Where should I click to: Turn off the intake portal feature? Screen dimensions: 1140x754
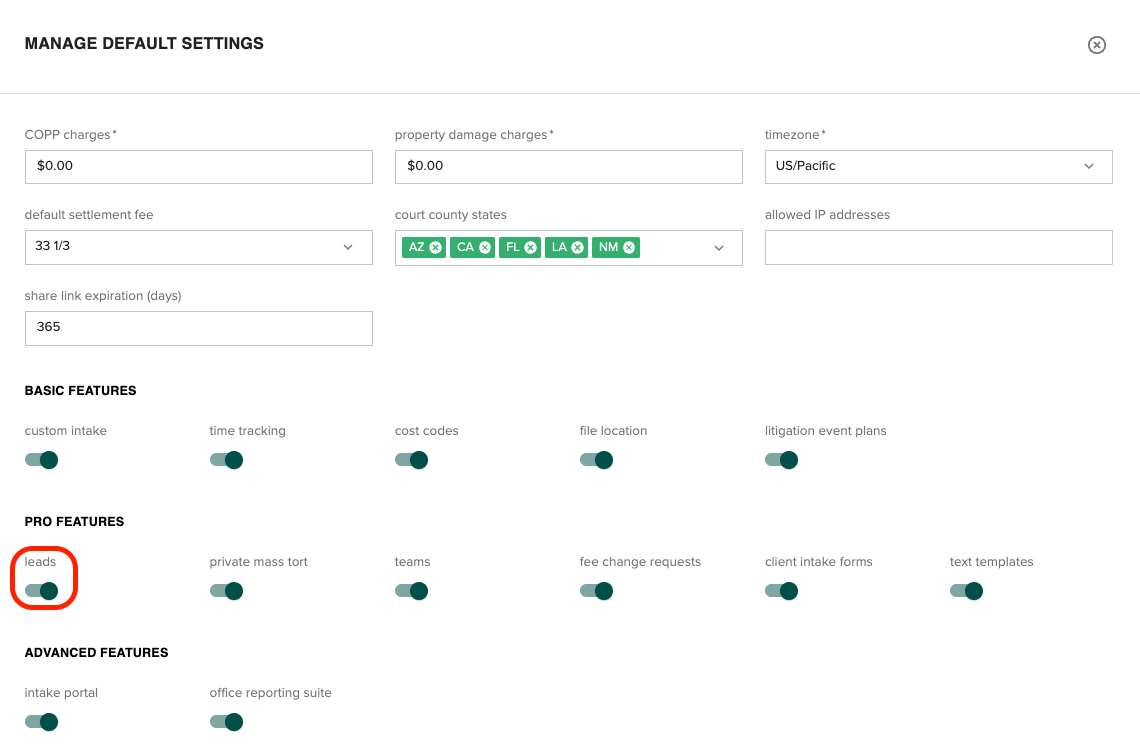pyautogui.click(x=41, y=722)
